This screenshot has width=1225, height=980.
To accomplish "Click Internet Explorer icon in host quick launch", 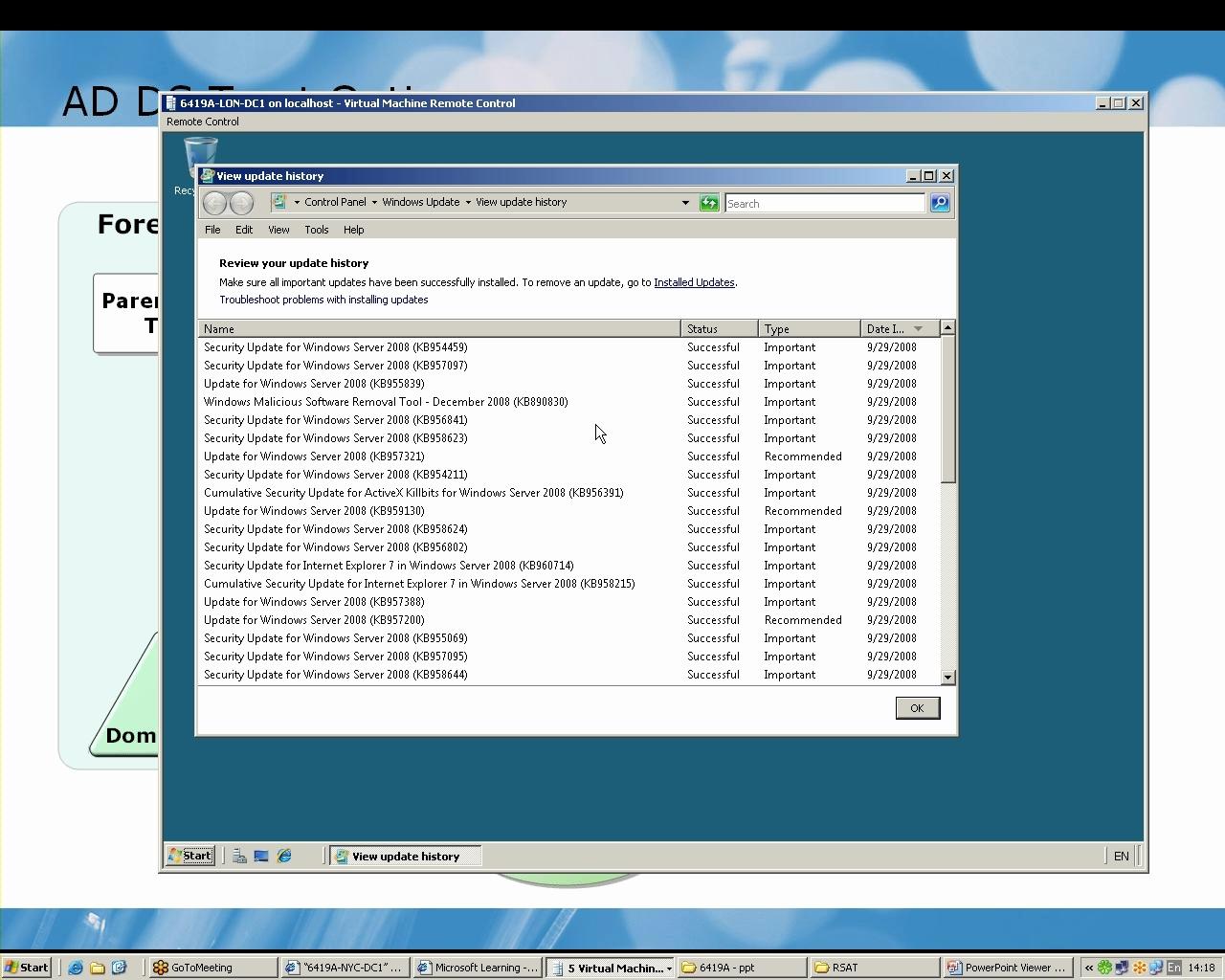I will point(76,968).
